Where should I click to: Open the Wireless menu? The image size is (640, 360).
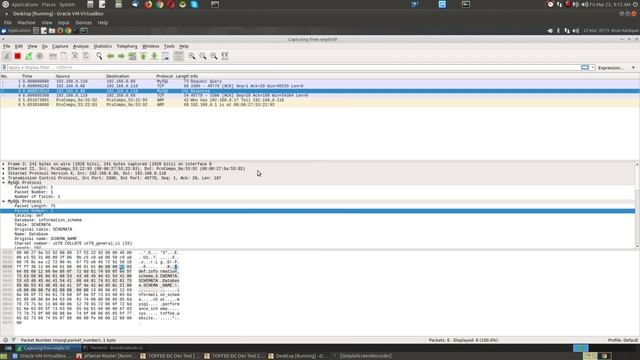tap(151, 47)
